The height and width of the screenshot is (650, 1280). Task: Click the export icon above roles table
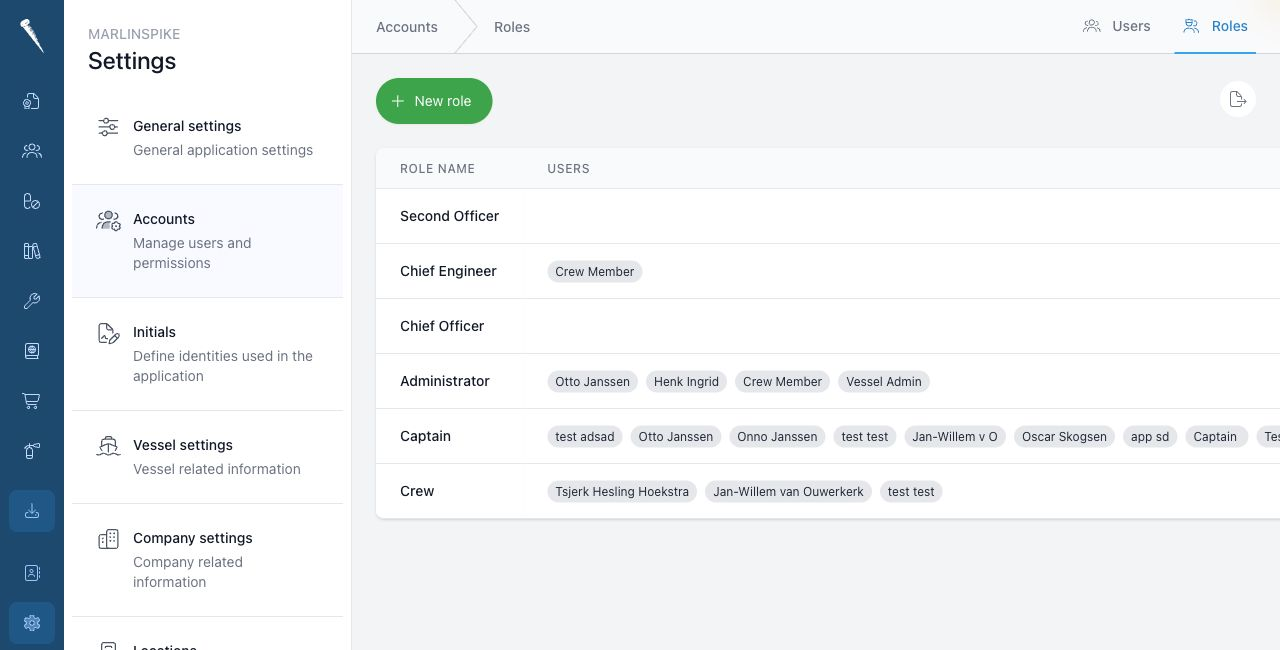point(1238,99)
